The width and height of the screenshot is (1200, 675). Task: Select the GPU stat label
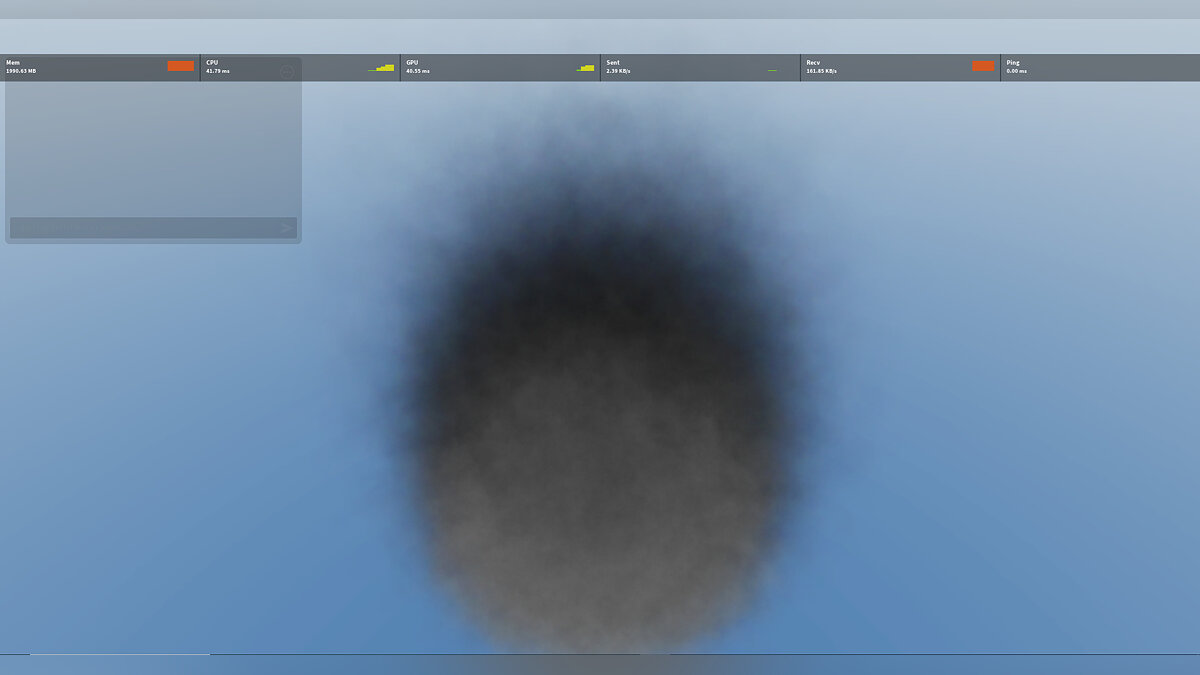[412, 62]
